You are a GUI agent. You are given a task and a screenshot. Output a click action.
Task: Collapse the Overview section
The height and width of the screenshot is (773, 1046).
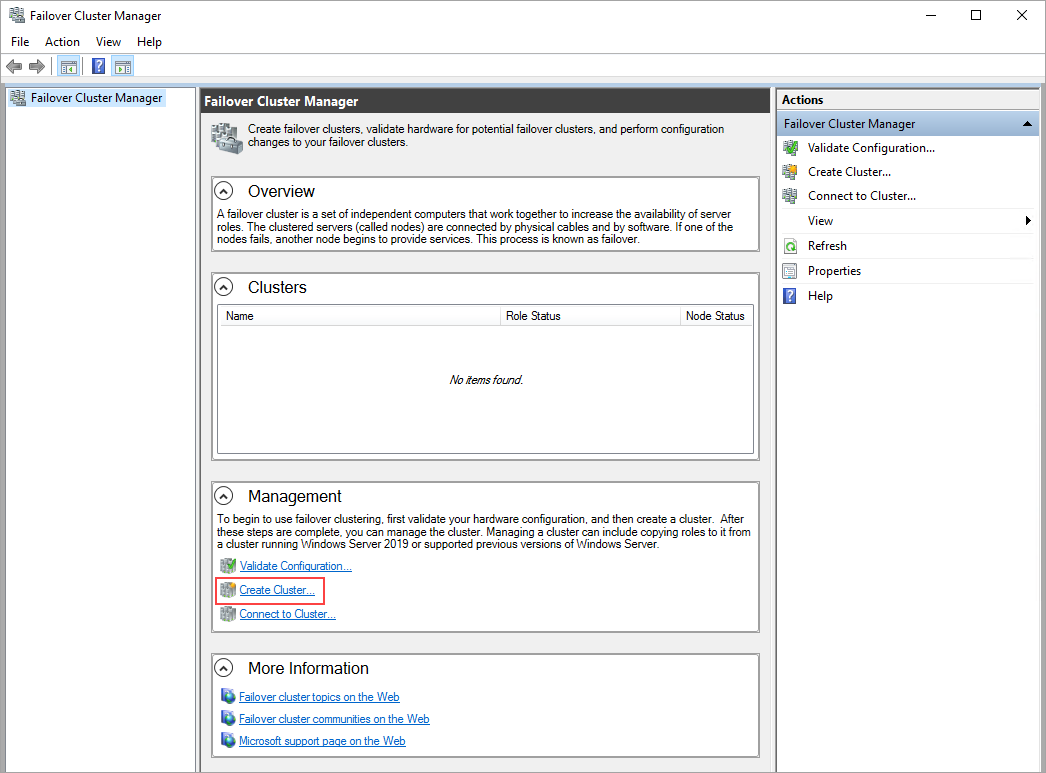click(x=224, y=191)
